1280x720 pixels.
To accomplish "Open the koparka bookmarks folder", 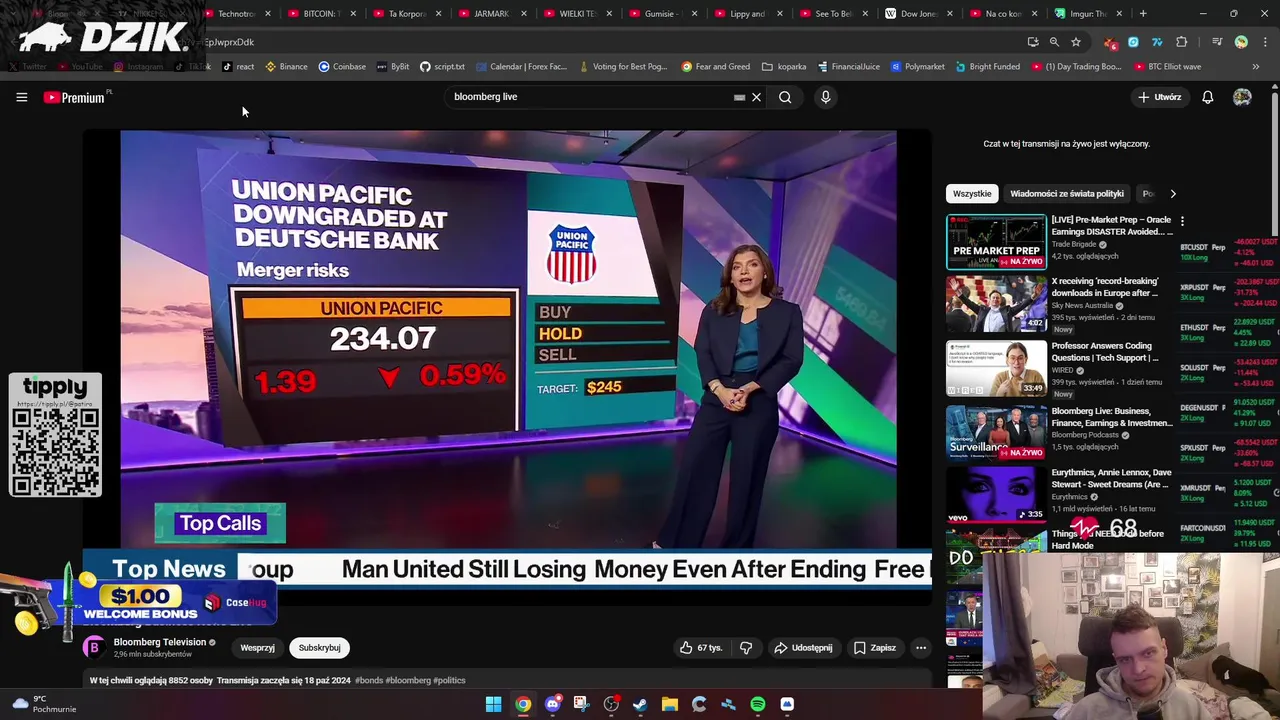I will [x=783, y=67].
